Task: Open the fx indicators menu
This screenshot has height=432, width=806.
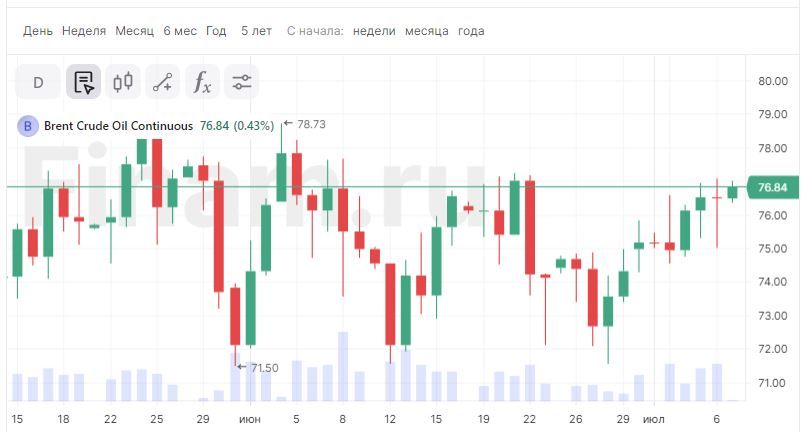Action: [x=202, y=82]
